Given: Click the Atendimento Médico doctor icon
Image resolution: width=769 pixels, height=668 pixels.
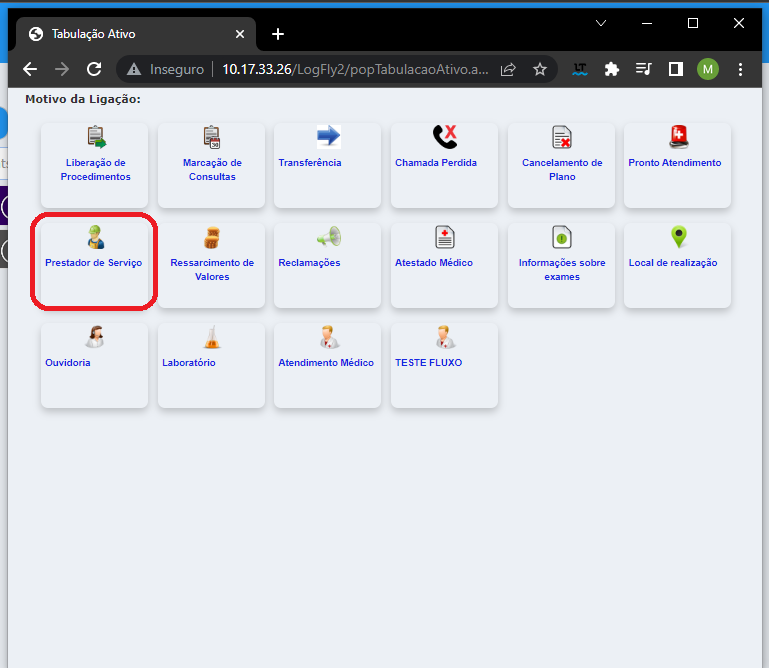Looking at the screenshot, I should (328, 337).
